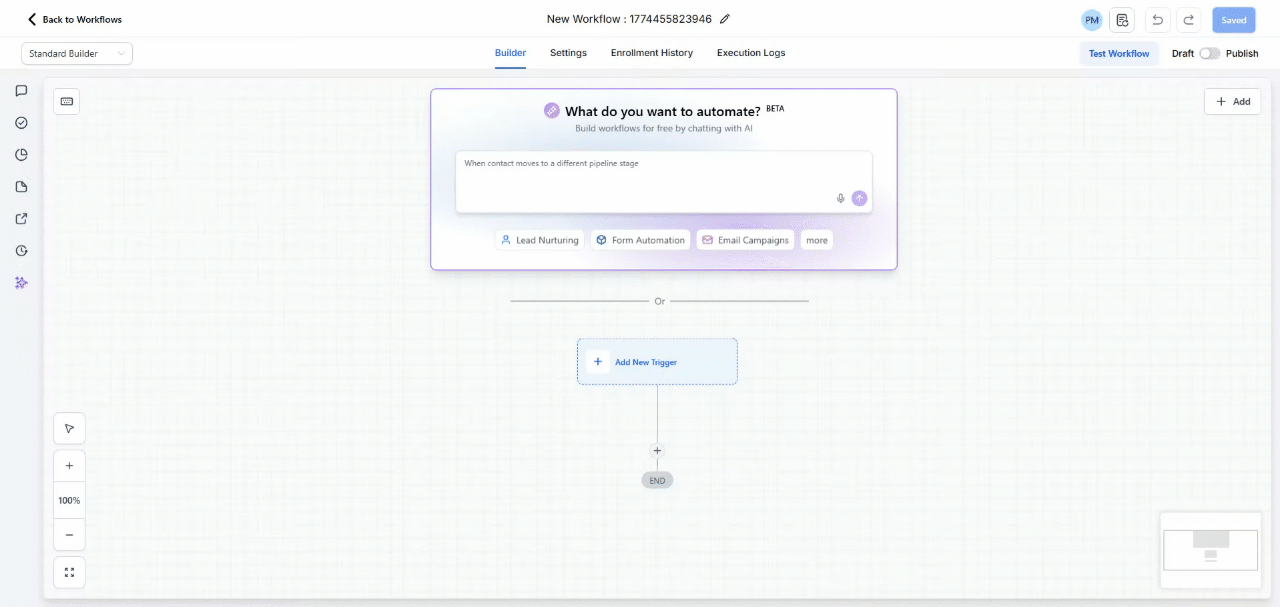Screen dimensions: 1280x607
Task: Click the microphone voice input icon
Action: click(841, 198)
